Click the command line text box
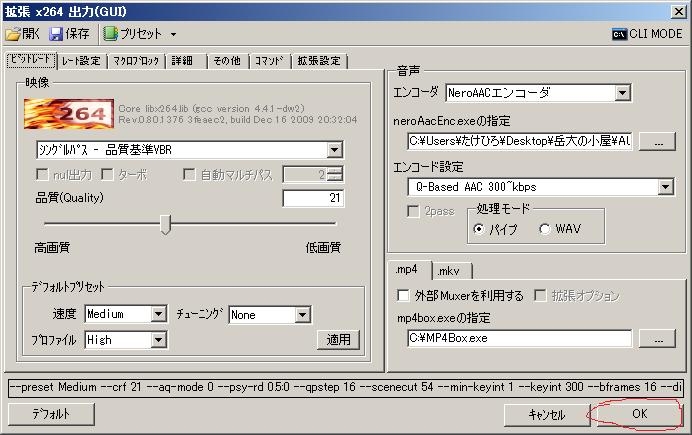This screenshot has height=435, width=692. pyautogui.click(x=346, y=387)
